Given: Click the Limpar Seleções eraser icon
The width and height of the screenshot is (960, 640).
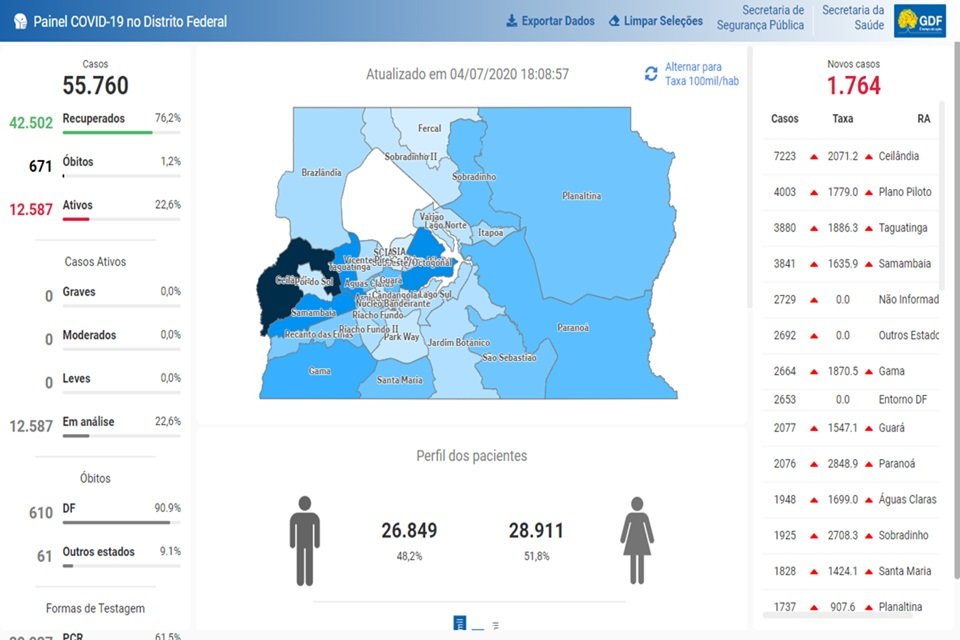Looking at the screenshot, I should 614,21.
